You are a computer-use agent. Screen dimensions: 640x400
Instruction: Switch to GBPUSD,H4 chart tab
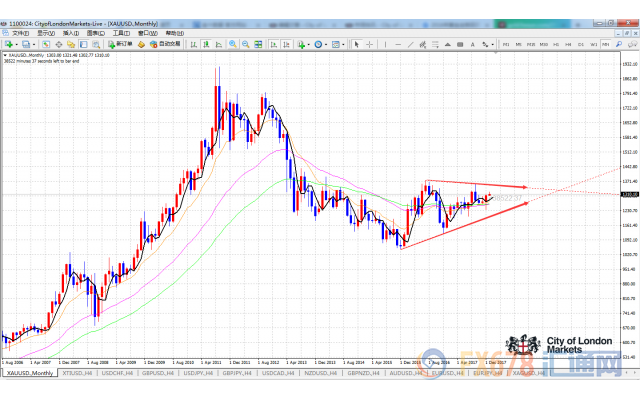coord(158,373)
